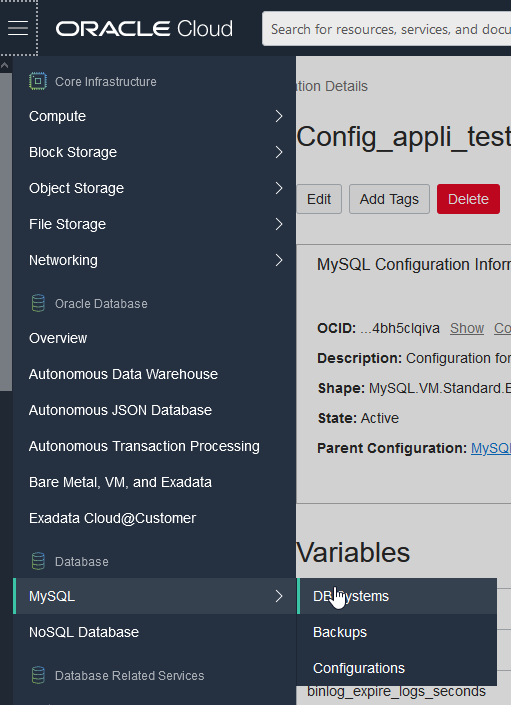Open the Oracle Database Overview entry
Viewport: 511px width, 705px height.
coord(155,338)
